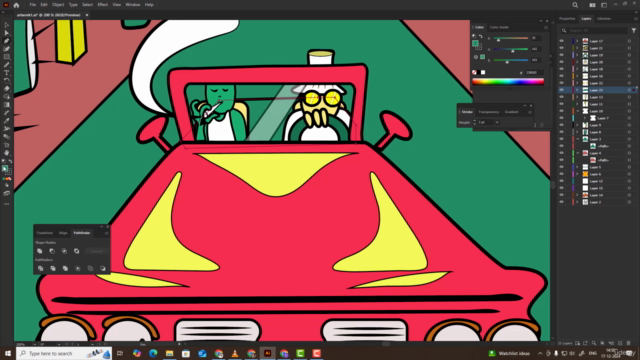Viewport: 640px width, 360px height.
Task: Click the Home icon in the top bar
Action: click(x=16, y=5)
